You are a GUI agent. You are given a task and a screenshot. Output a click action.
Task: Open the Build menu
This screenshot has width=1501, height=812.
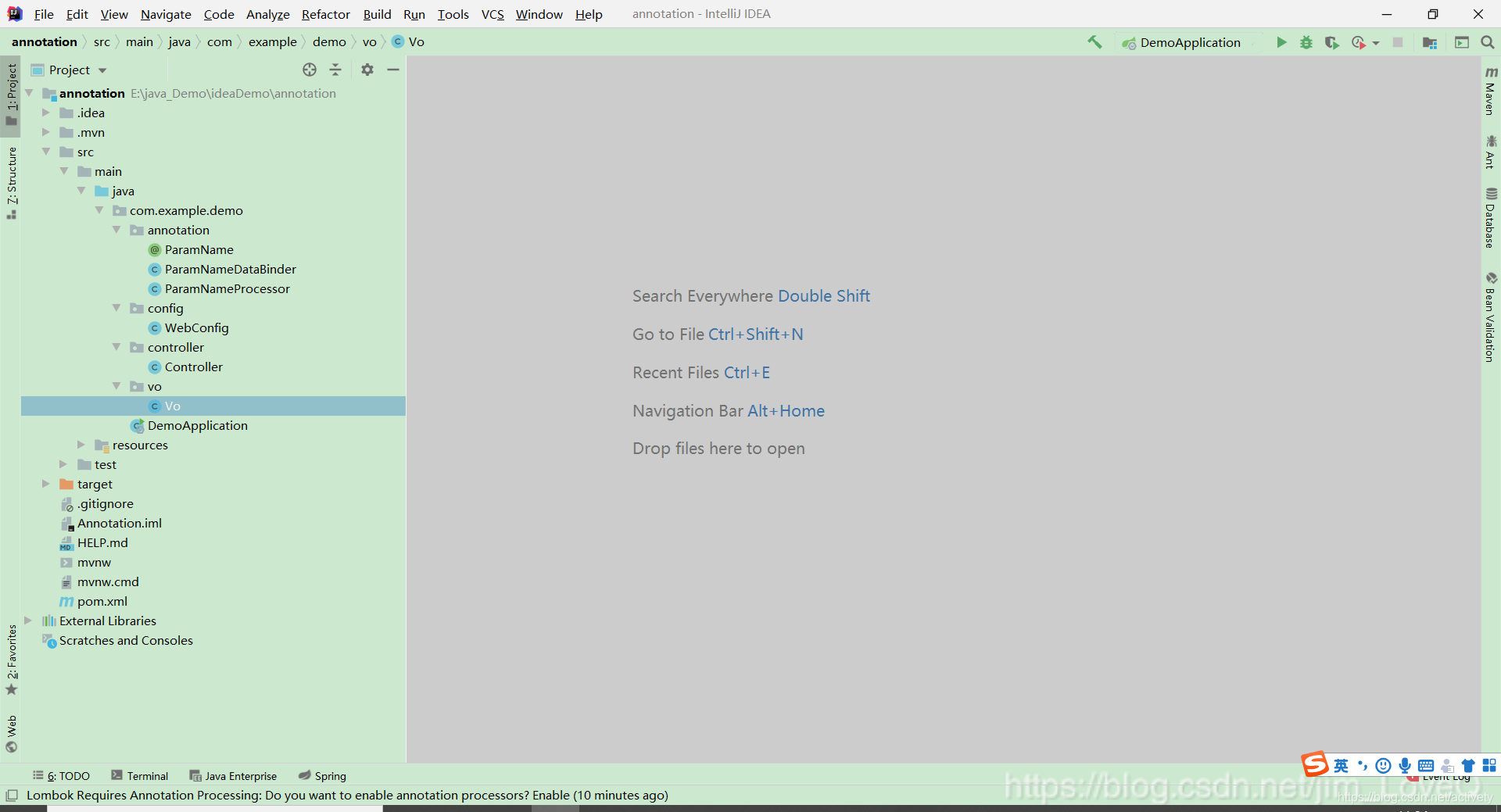377,14
